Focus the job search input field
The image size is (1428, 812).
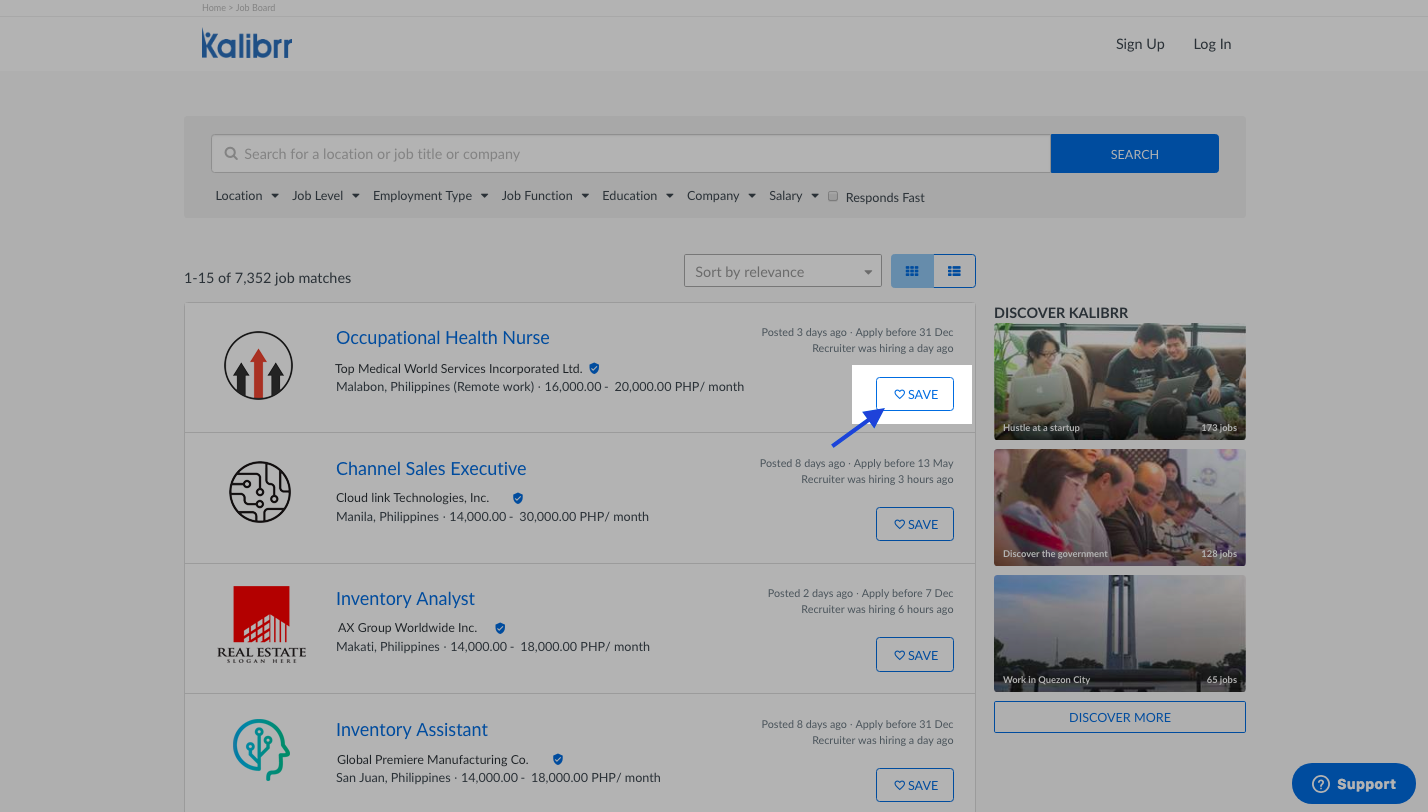click(x=630, y=154)
